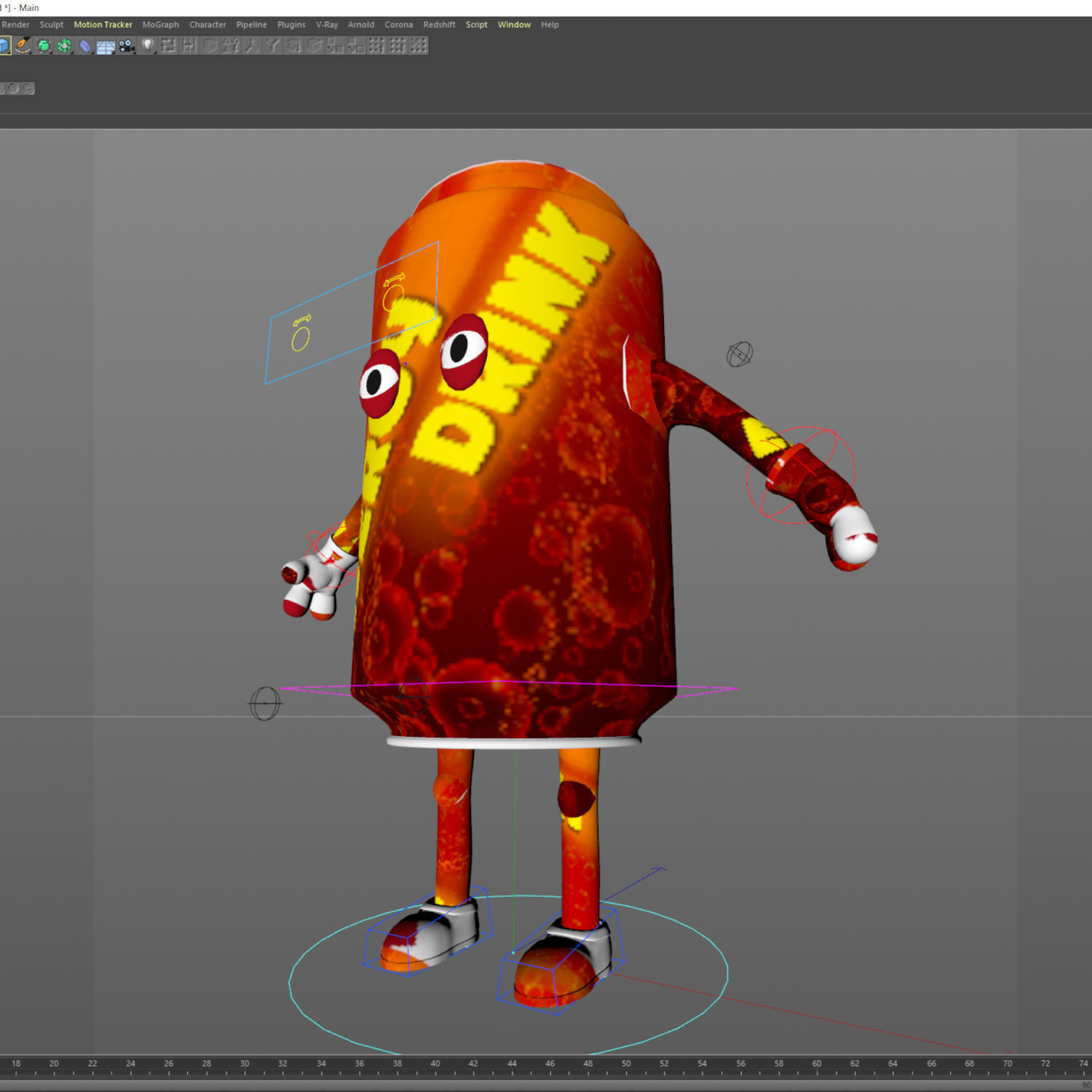Open the Script menu

click(x=476, y=24)
